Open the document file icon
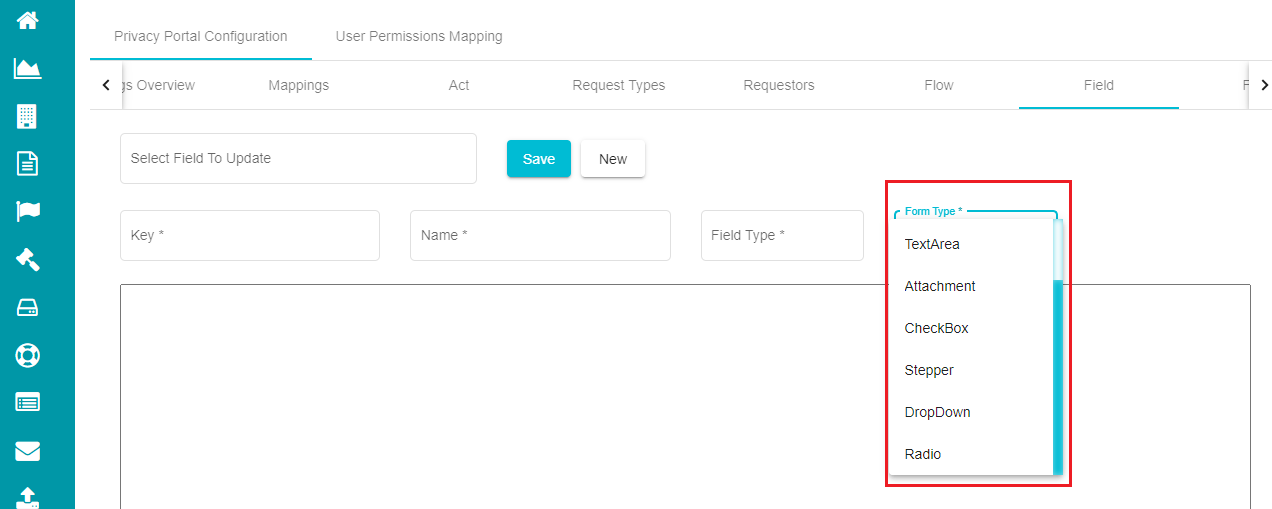 pos(27,164)
